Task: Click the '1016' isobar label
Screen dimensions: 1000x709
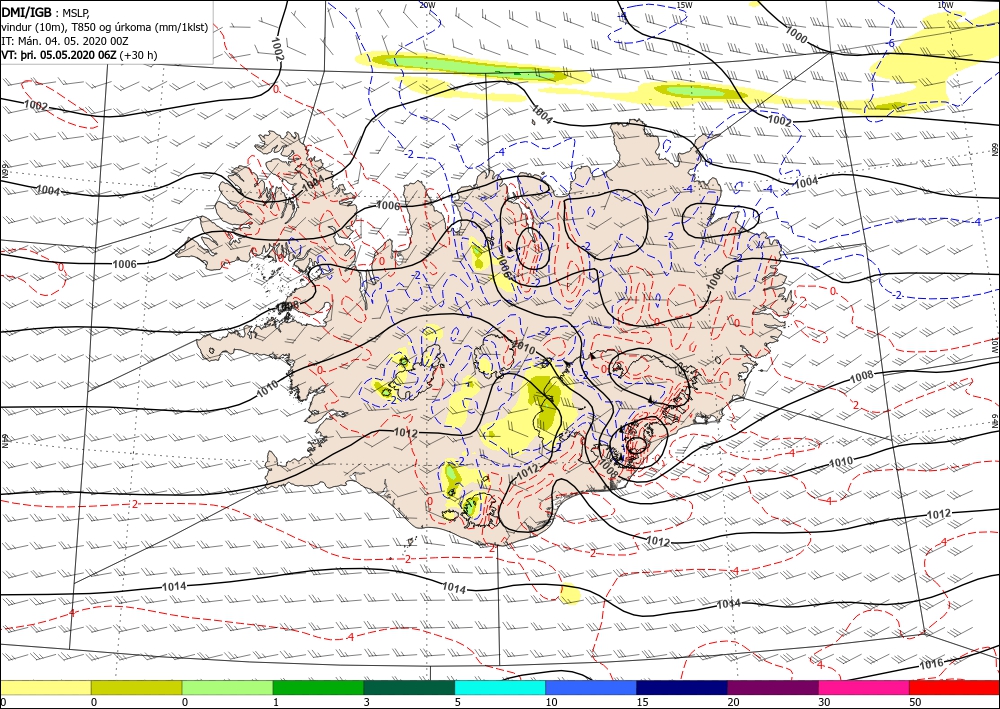Action: click(931, 664)
